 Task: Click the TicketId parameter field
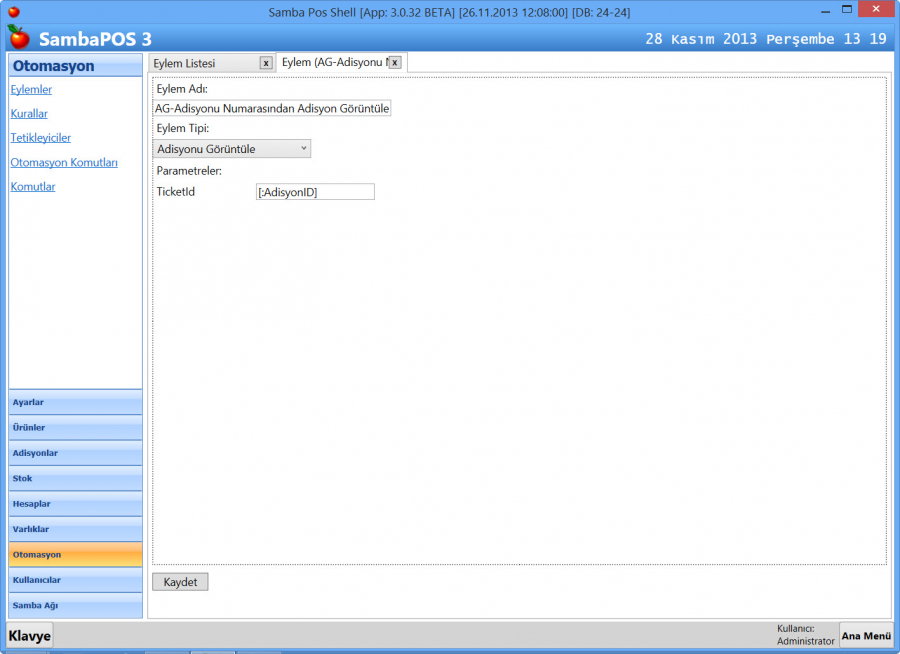315,192
